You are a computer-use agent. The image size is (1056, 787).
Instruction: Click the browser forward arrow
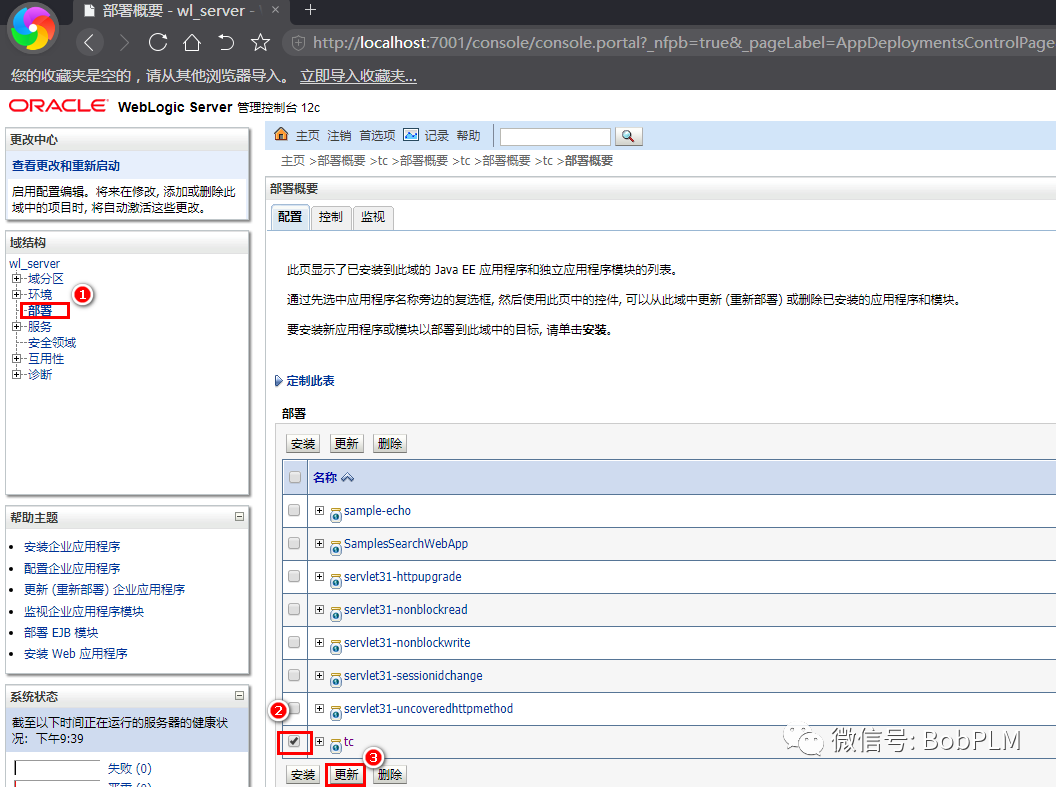click(124, 42)
